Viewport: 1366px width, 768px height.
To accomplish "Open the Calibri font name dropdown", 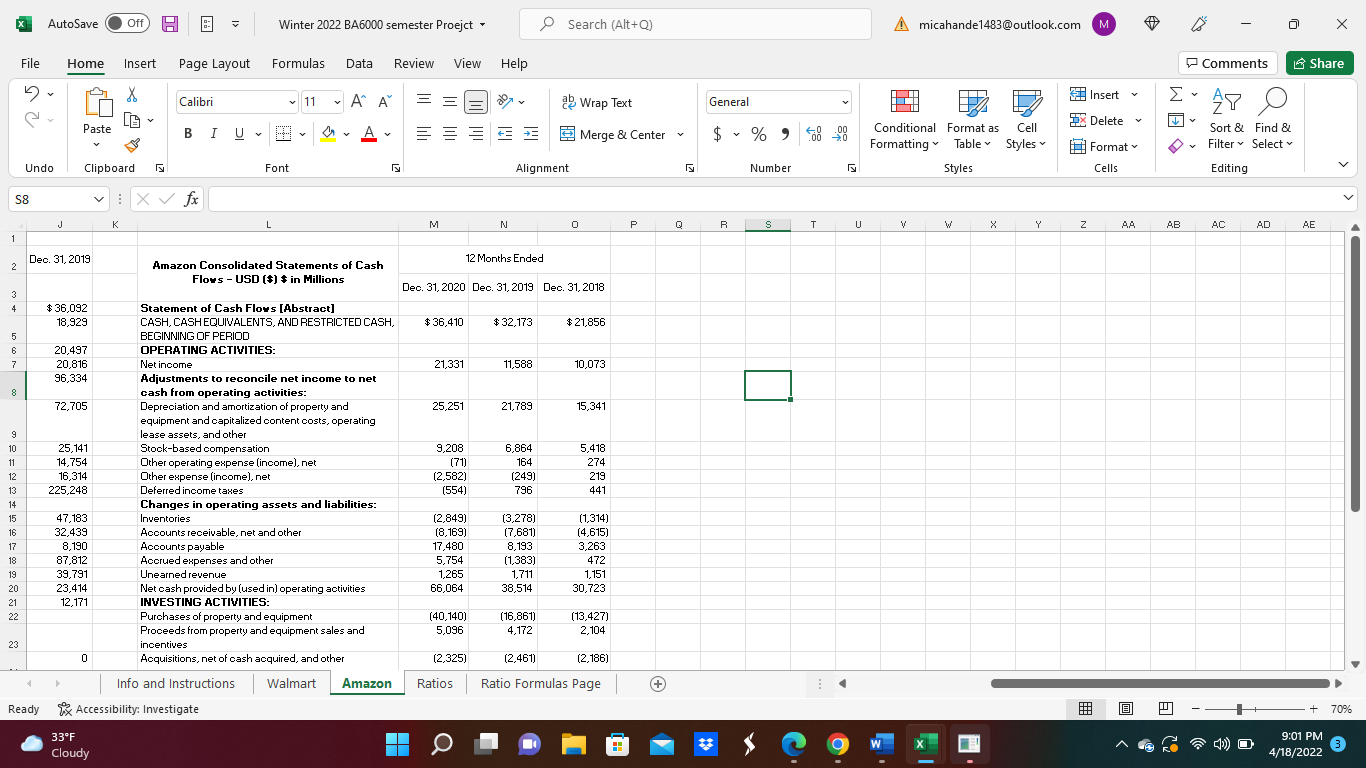I will pos(291,102).
